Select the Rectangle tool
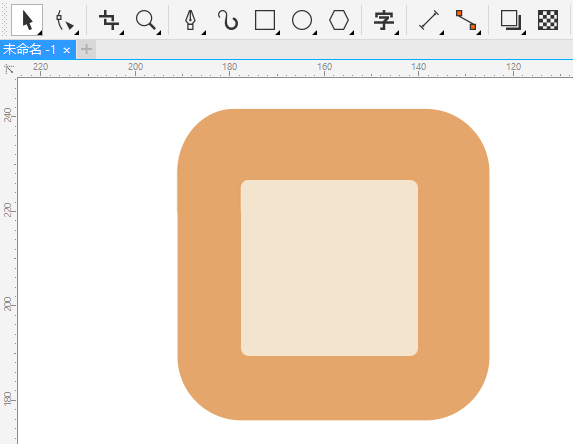Screen dimensions: 573x444 pyautogui.click(x=265, y=20)
